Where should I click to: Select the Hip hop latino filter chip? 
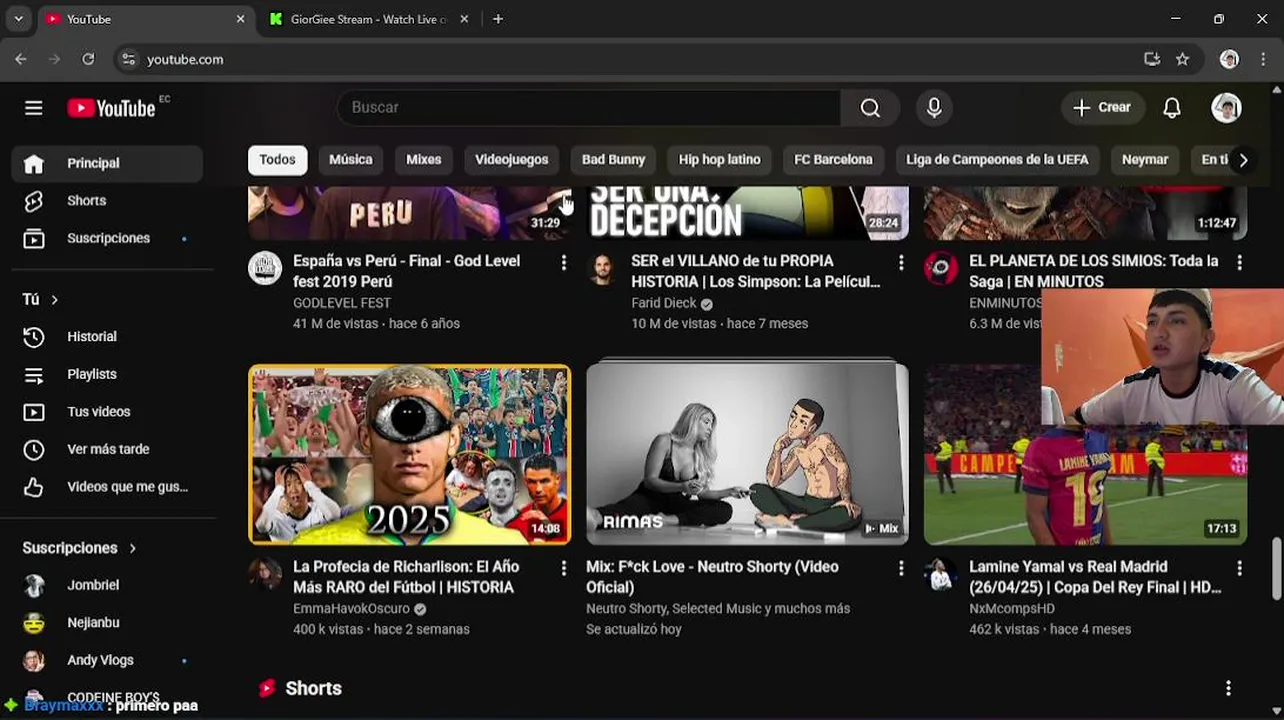pyautogui.click(x=719, y=160)
